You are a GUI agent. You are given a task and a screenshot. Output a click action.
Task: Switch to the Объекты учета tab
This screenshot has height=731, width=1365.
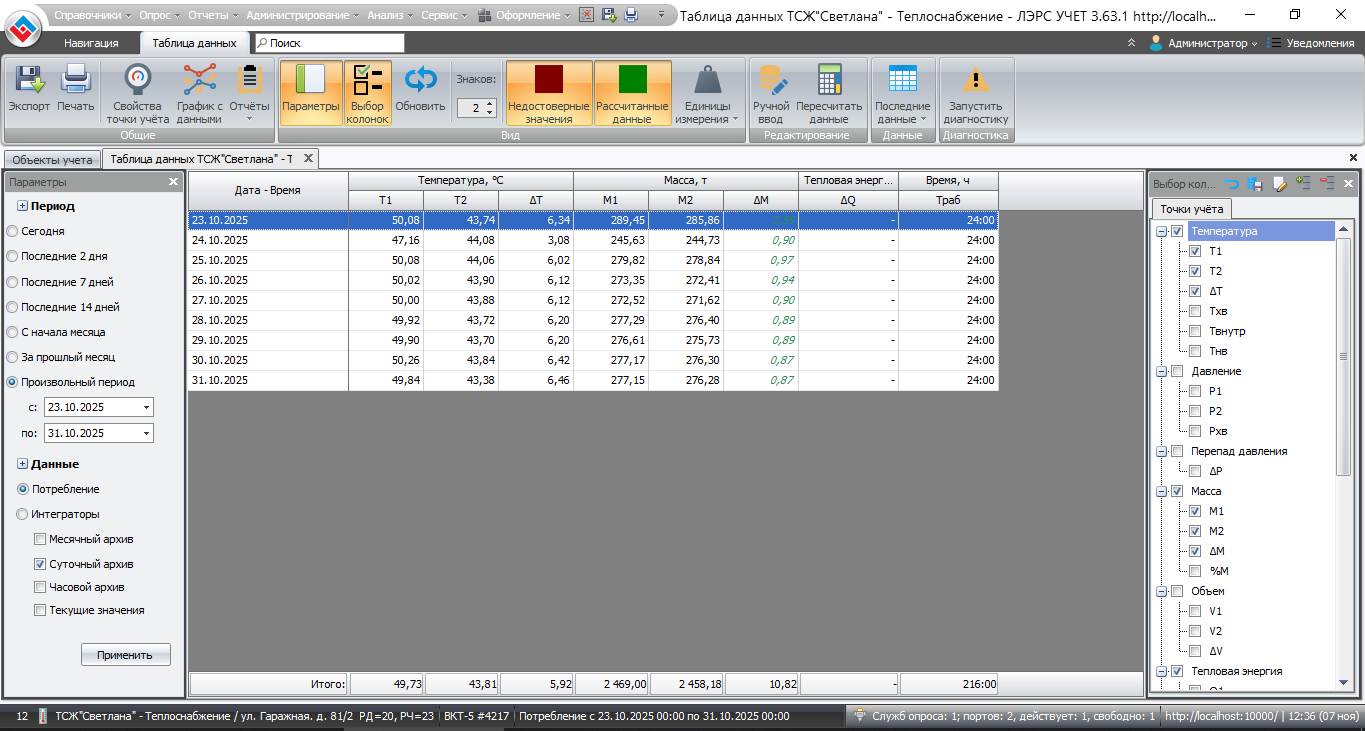[x=52, y=159]
